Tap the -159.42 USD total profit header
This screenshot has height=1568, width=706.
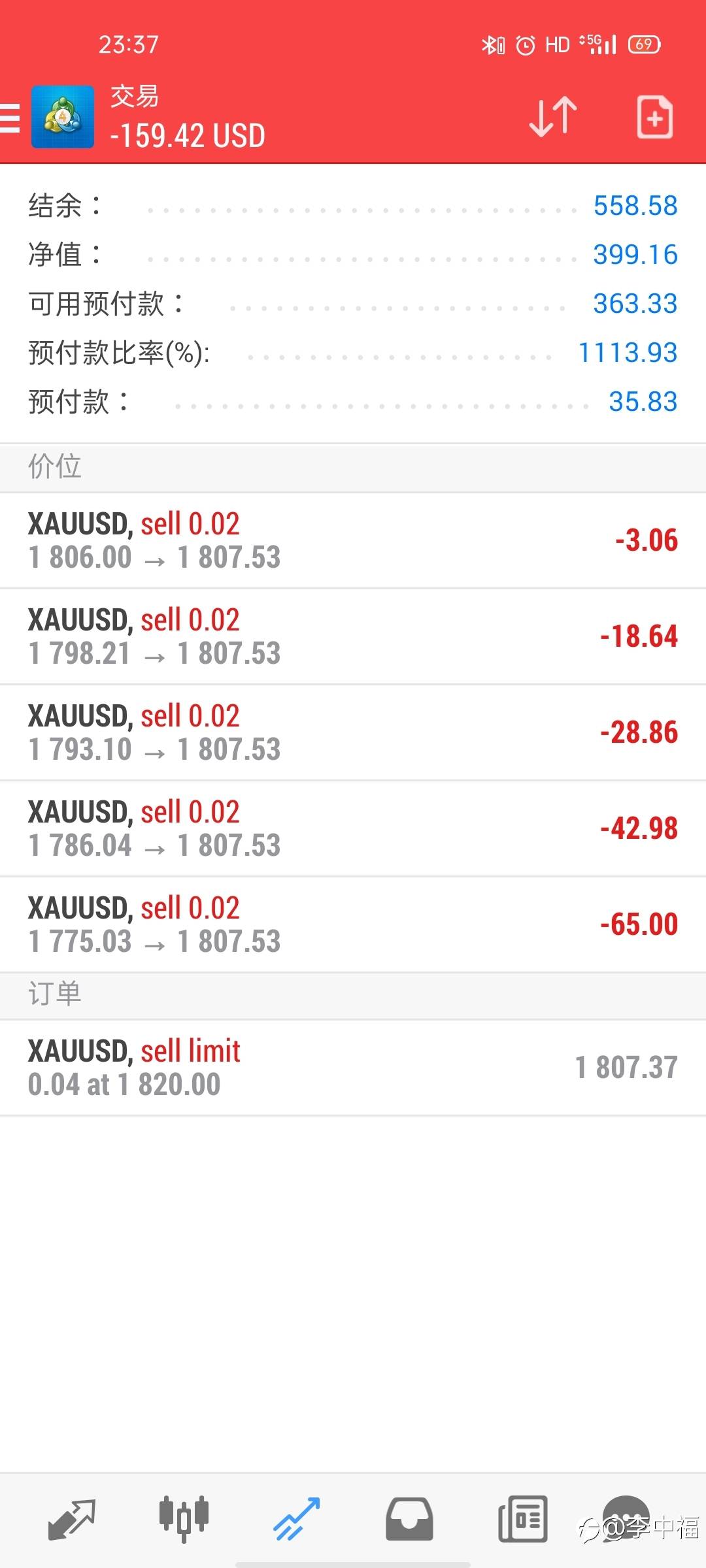[x=188, y=136]
